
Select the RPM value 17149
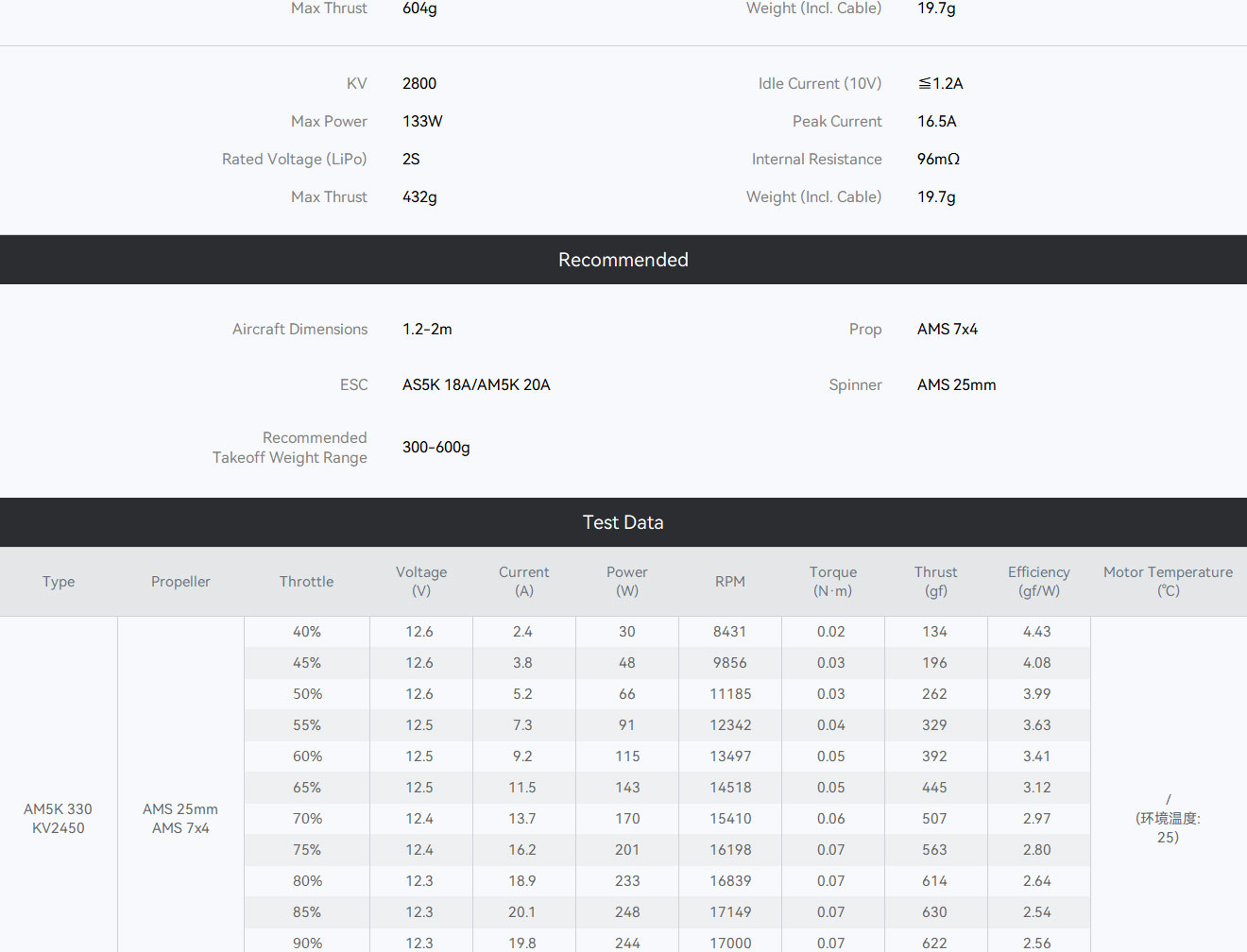730,912
